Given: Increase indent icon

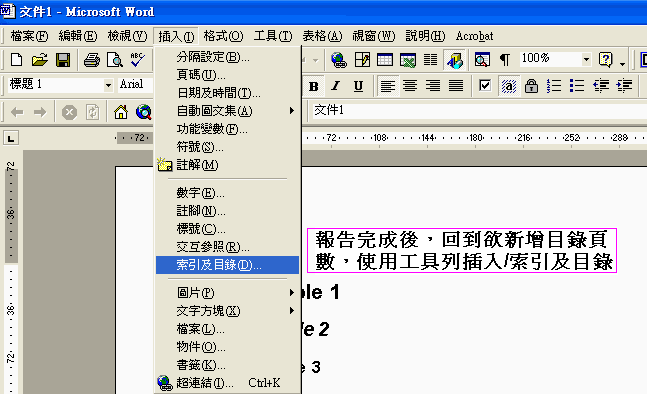Looking at the screenshot, I should click(x=624, y=86).
